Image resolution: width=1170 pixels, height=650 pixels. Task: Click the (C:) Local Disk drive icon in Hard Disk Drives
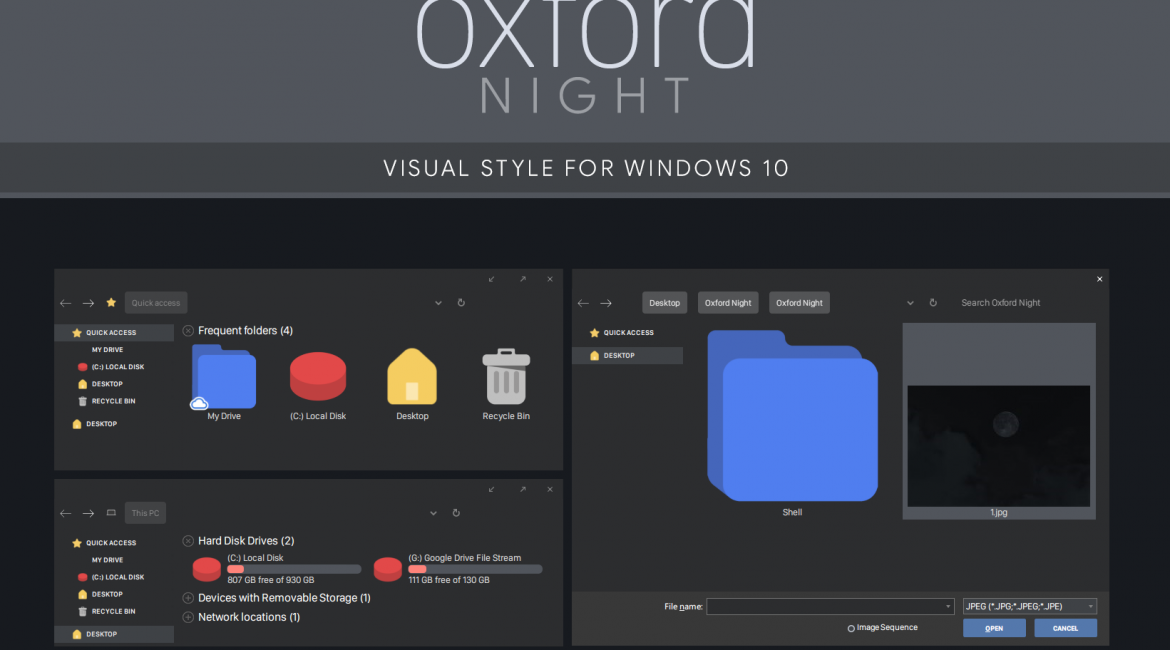pos(207,569)
